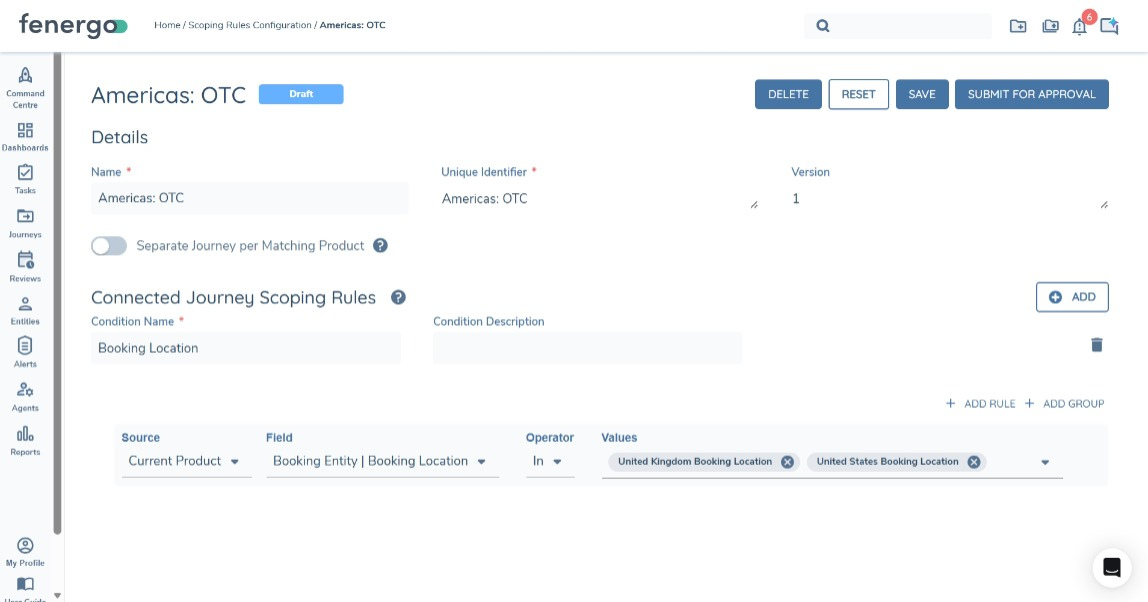Click the Condition Description input field
Image resolution: width=1148 pixels, height=602 pixels.
pyautogui.click(x=587, y=348)
